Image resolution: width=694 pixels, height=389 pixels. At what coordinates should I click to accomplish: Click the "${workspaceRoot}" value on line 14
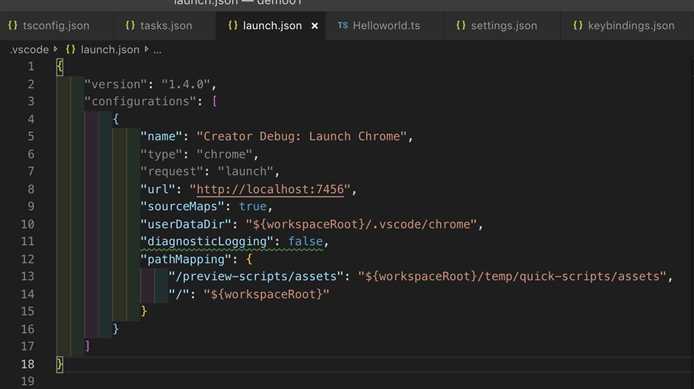[266, 294]
